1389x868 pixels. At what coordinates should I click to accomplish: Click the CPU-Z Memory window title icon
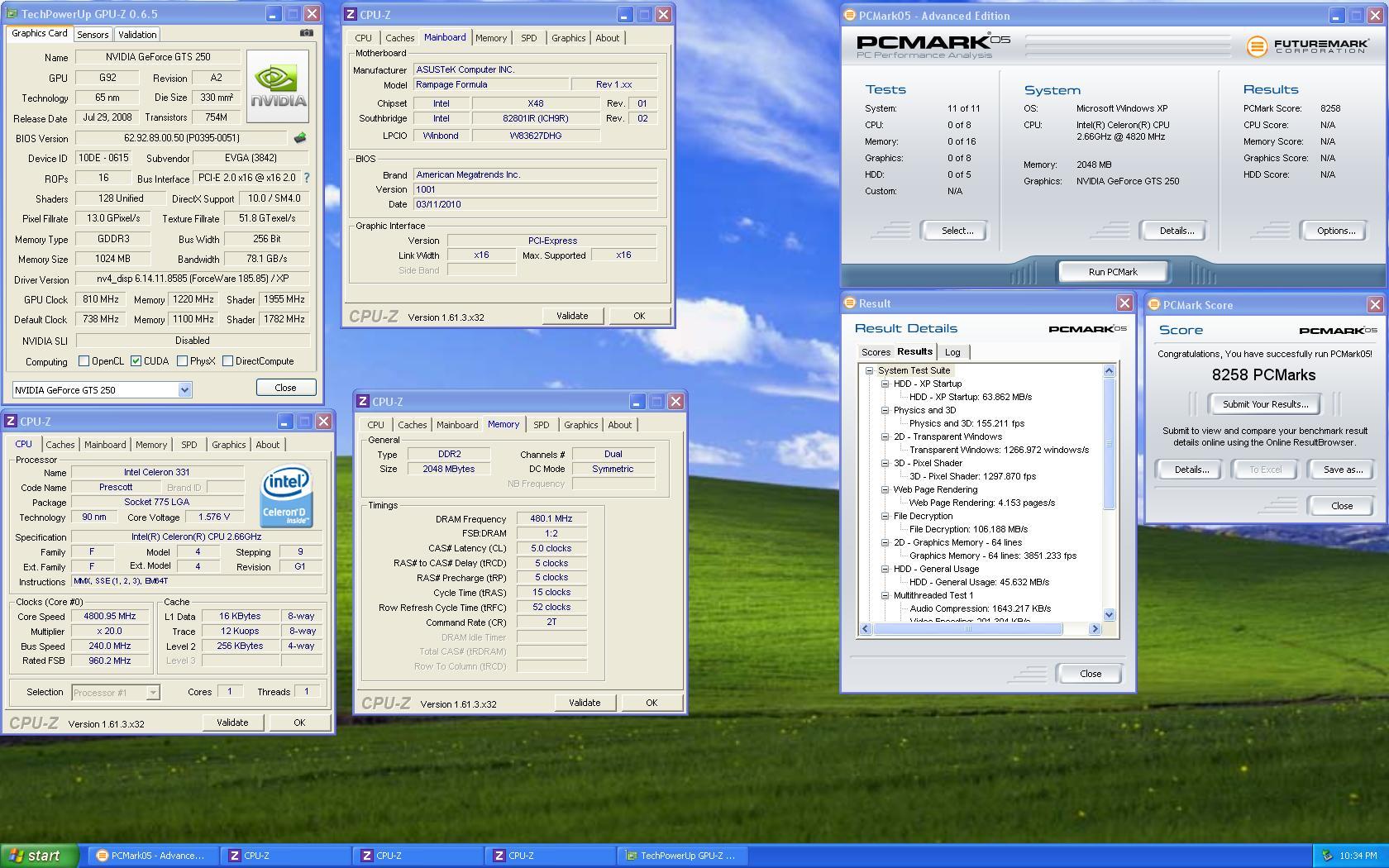pos(363,402)
